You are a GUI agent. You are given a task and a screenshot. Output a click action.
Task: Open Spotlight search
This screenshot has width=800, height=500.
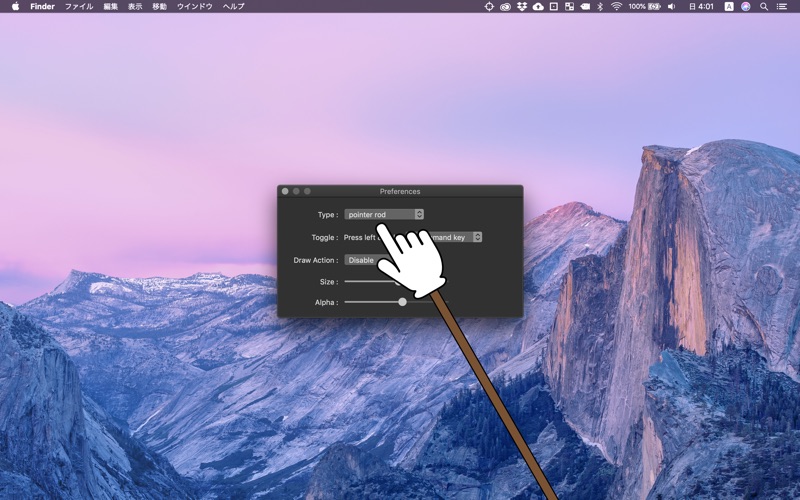click(764, 6)
